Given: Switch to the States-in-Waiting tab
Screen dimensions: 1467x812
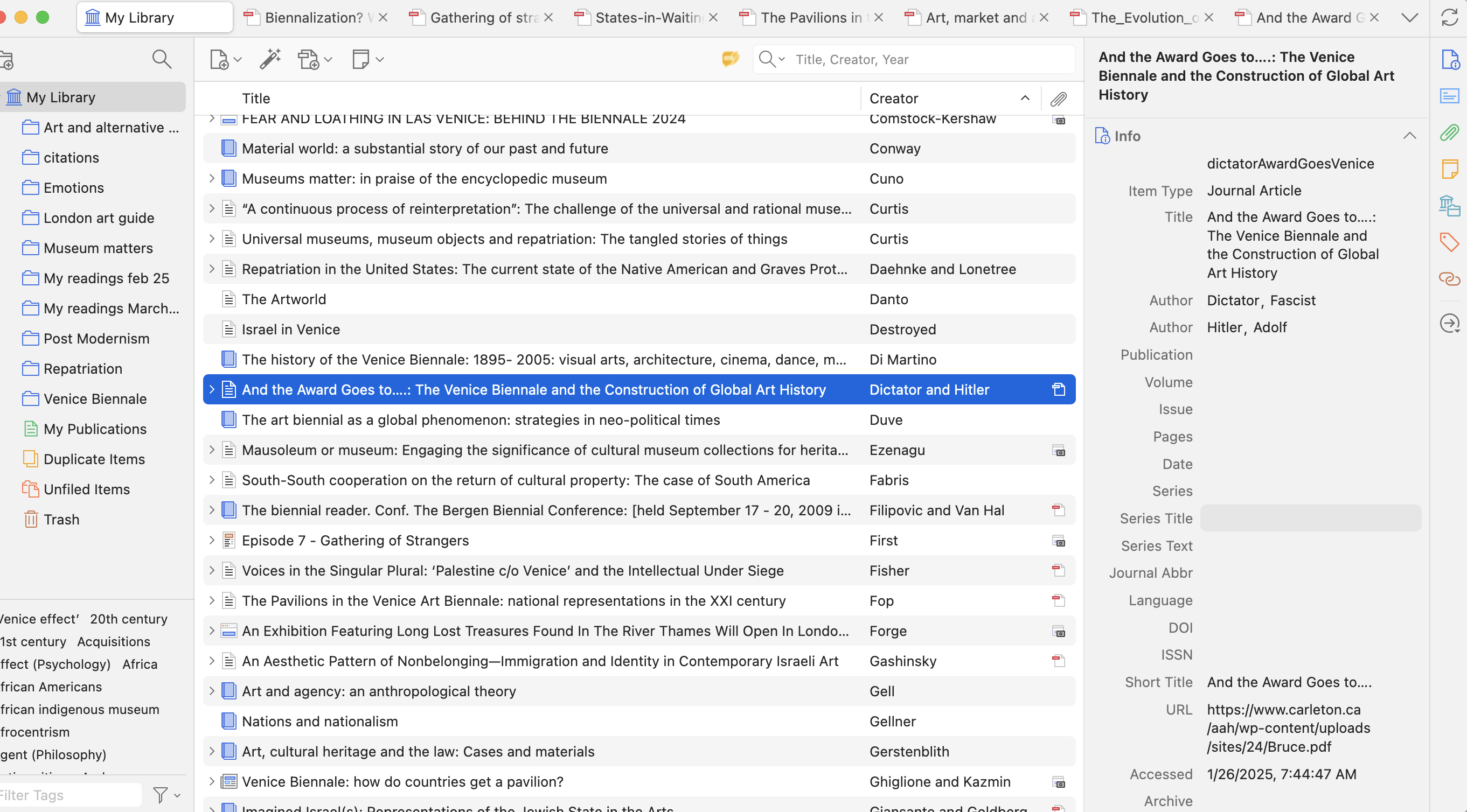Looking at the screenshot, I should tap(647, 18).
